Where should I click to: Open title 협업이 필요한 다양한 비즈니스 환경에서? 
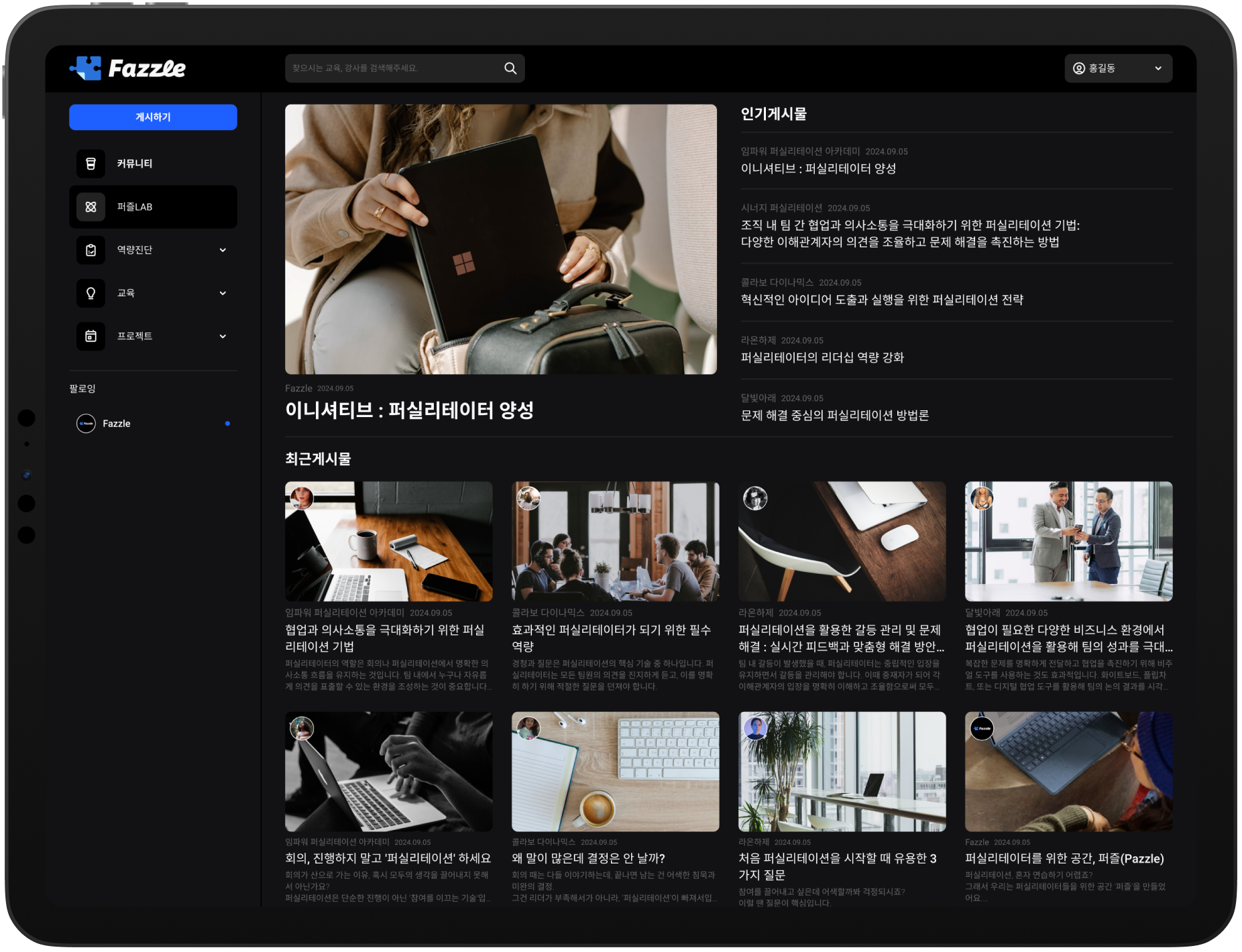(x=1069, y=638)
